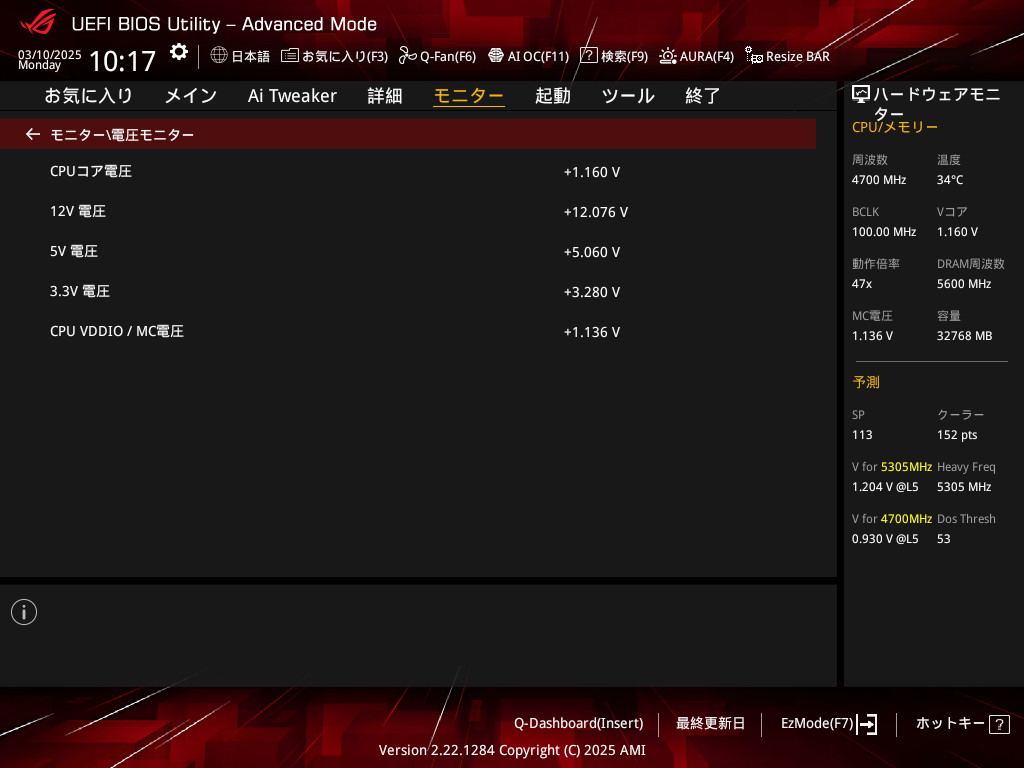Open the Ai Tweaker tab
The width and height of the screenshot is (1024, 768).
click(292, 96)
